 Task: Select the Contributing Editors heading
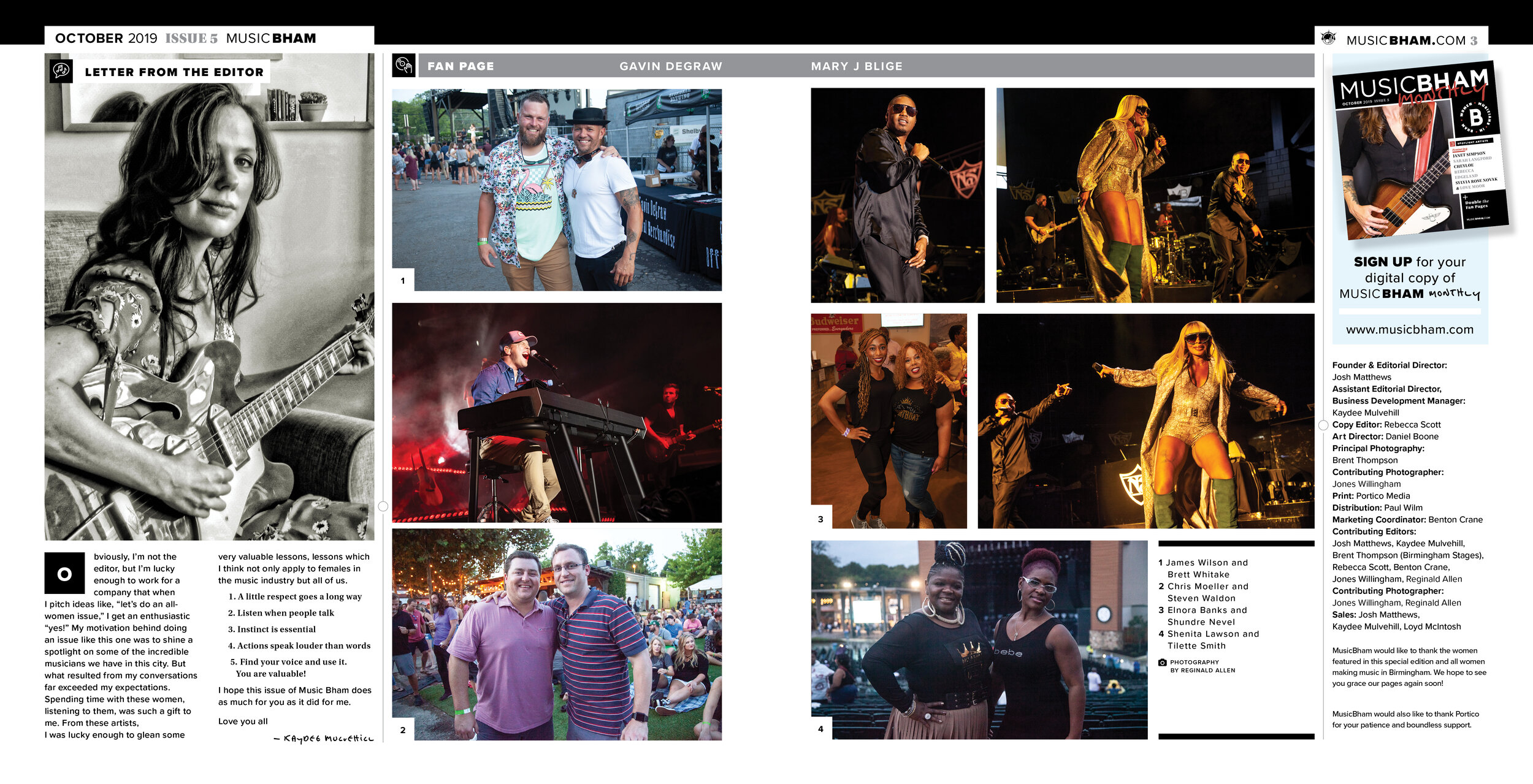pos(1374,531)
